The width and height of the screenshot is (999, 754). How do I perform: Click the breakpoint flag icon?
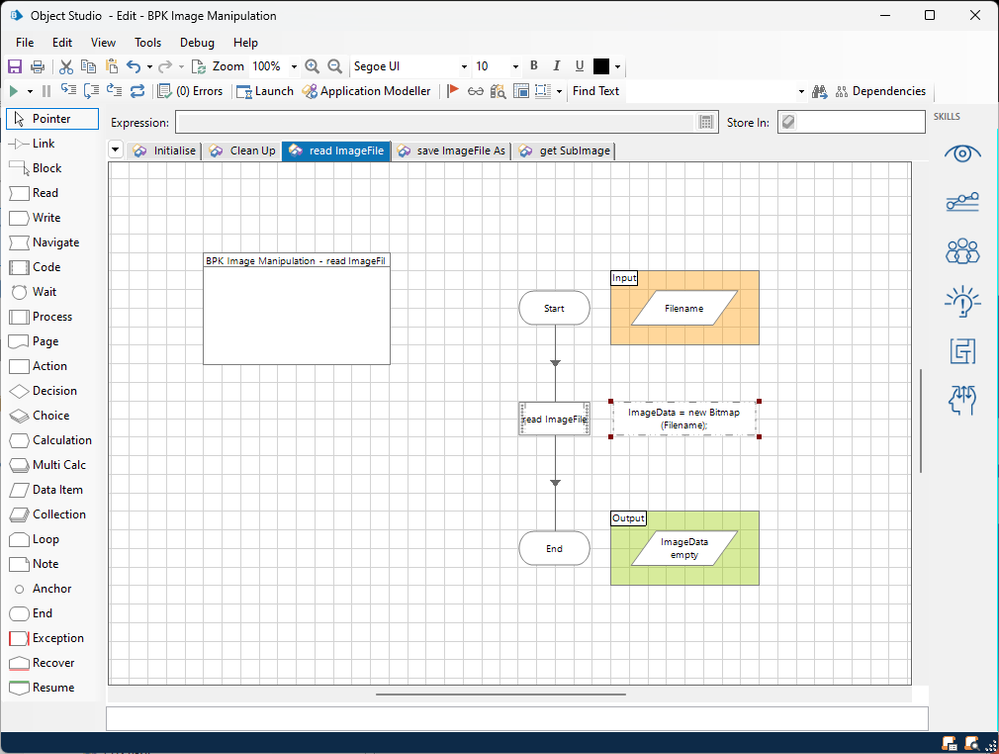(453, 91)
